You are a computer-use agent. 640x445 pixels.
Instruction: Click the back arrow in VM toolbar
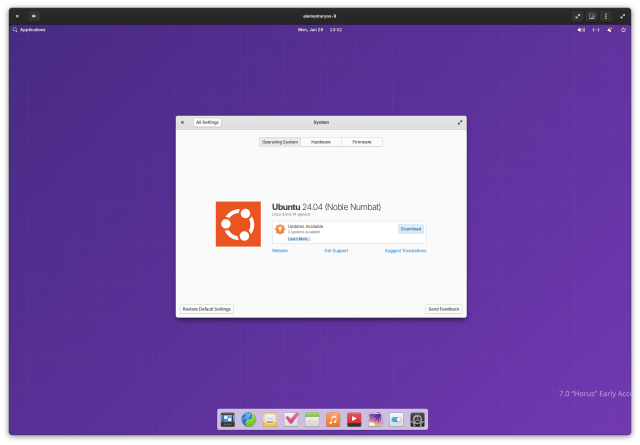[34, 16]
